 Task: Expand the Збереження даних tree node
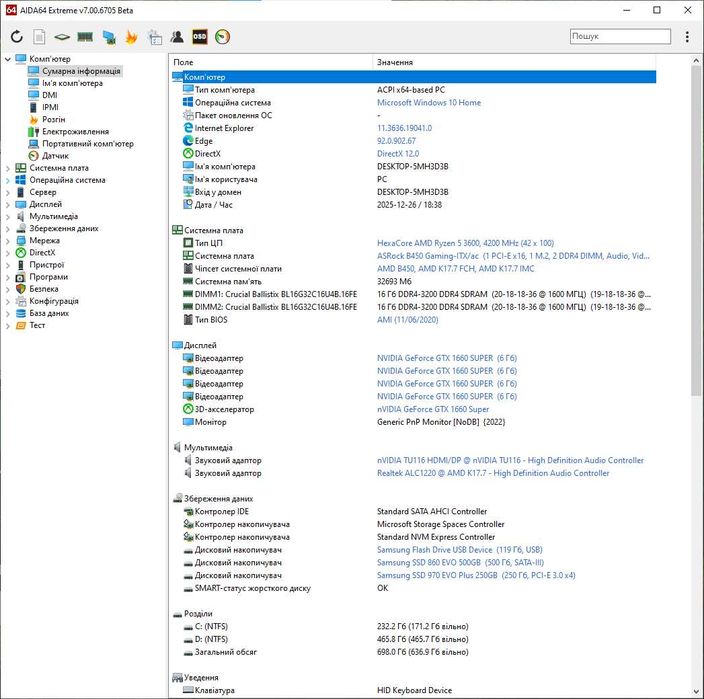(8, 229)
